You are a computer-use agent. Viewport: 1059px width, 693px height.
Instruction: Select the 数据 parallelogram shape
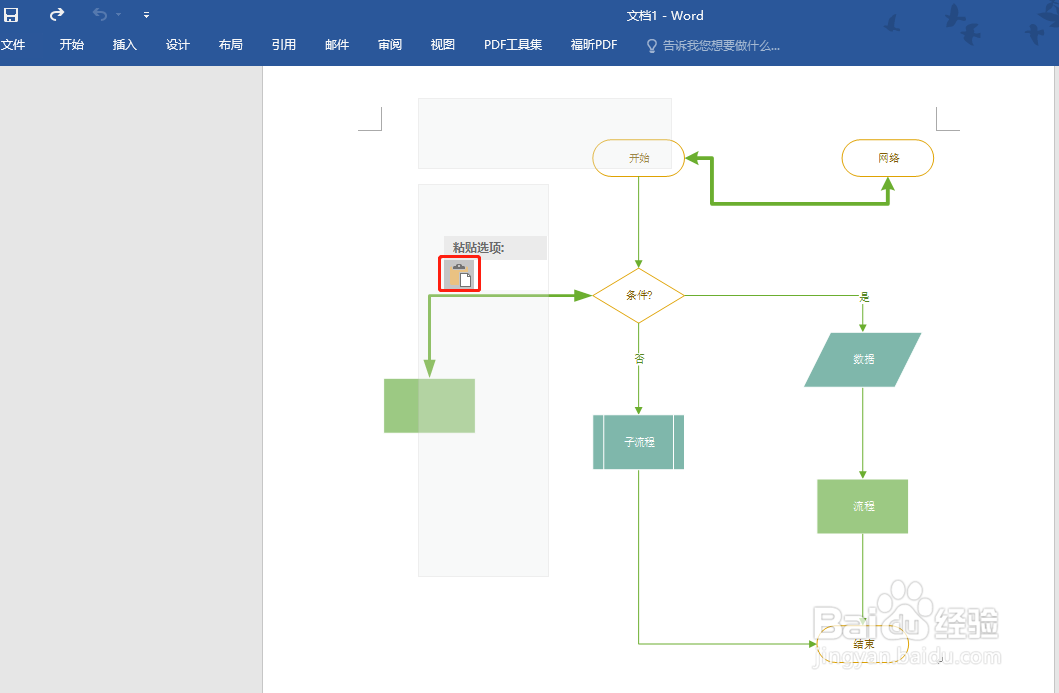coord(862,359)
